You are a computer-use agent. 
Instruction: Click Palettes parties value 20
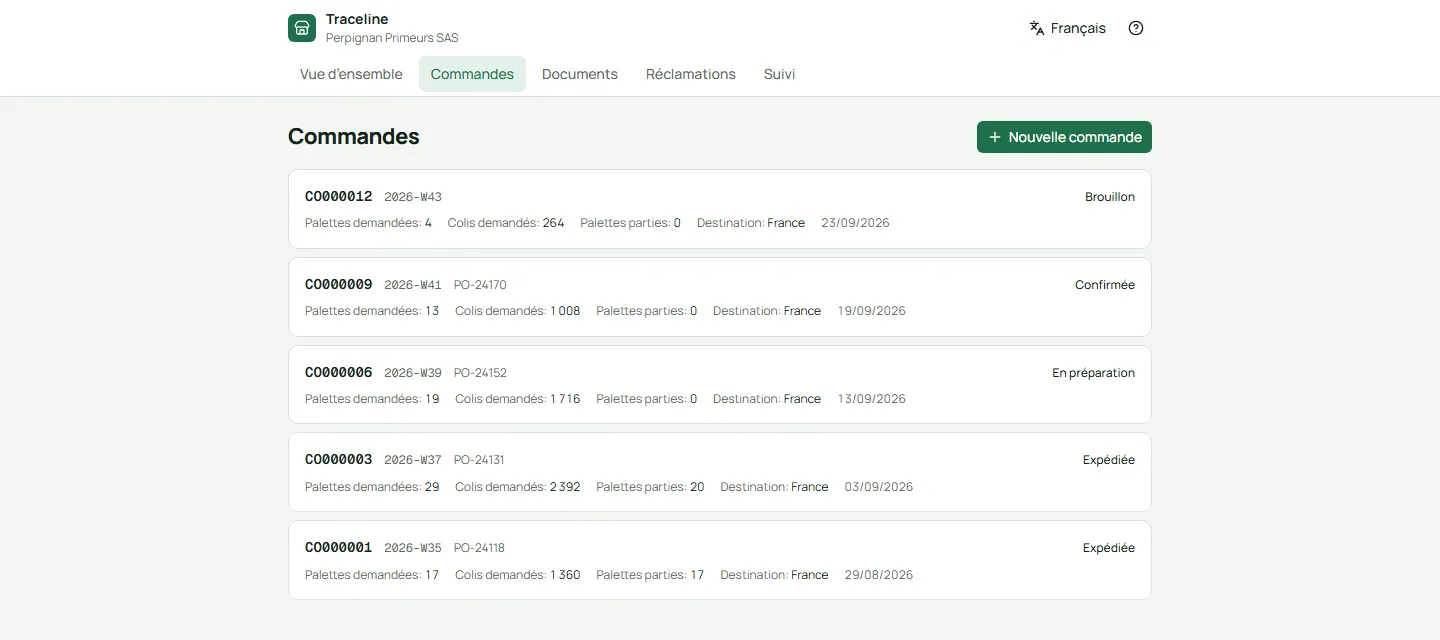[697, 487]
